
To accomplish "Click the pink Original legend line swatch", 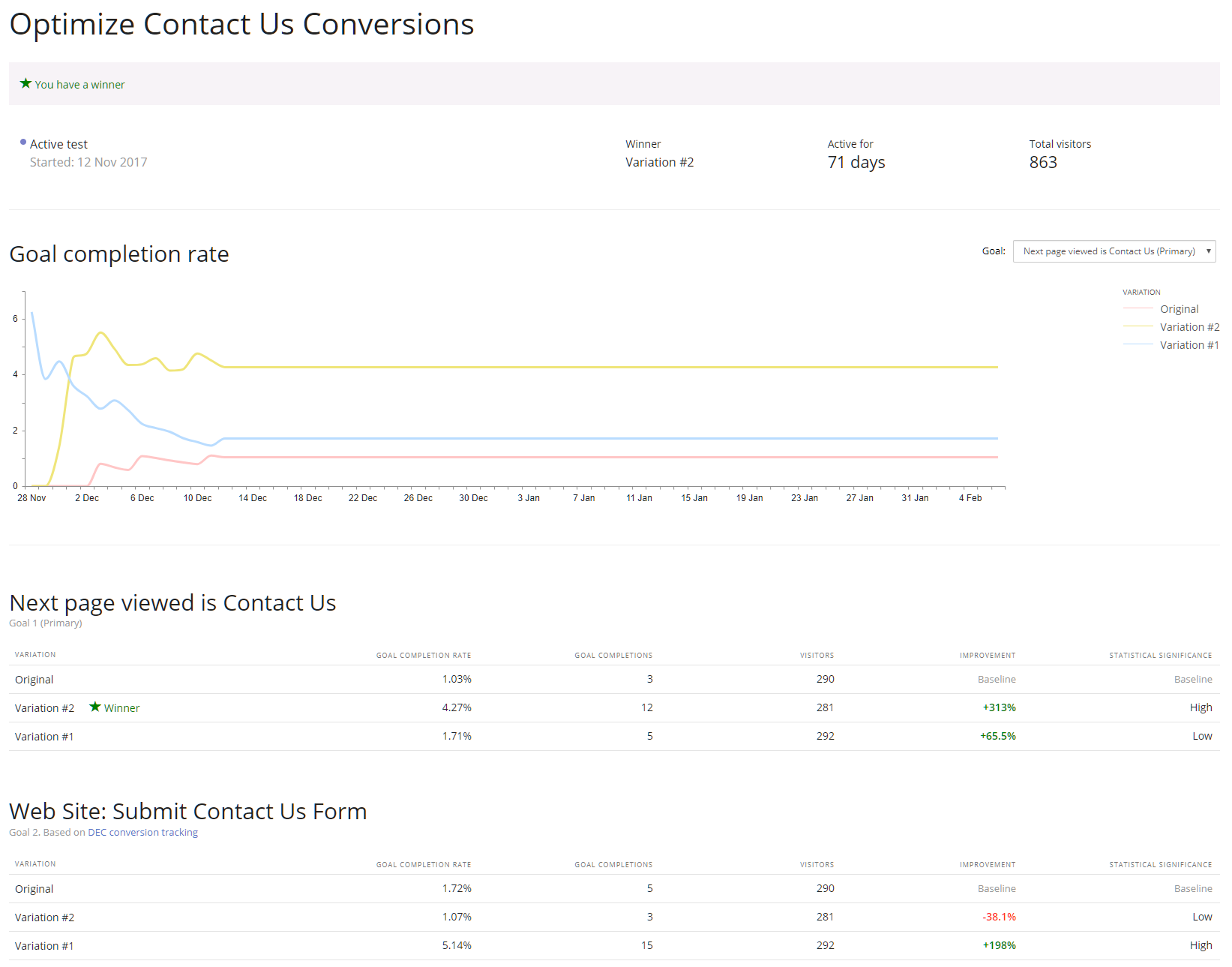I will [x=1138, y=309].
